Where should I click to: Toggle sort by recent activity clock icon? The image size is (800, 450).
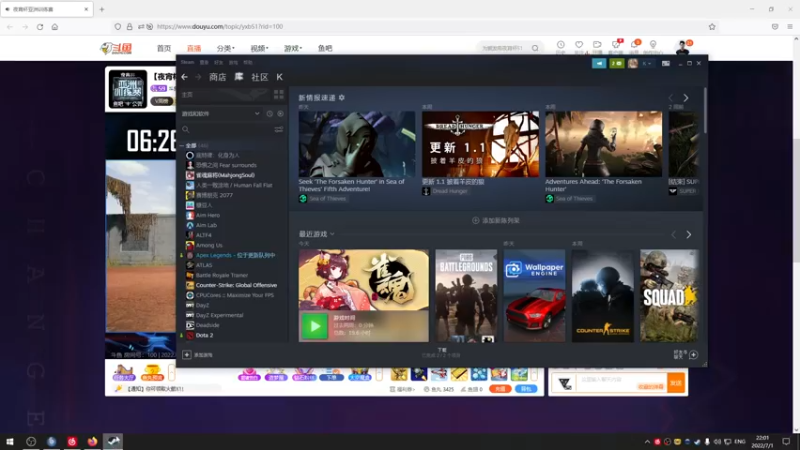point(269,114)
